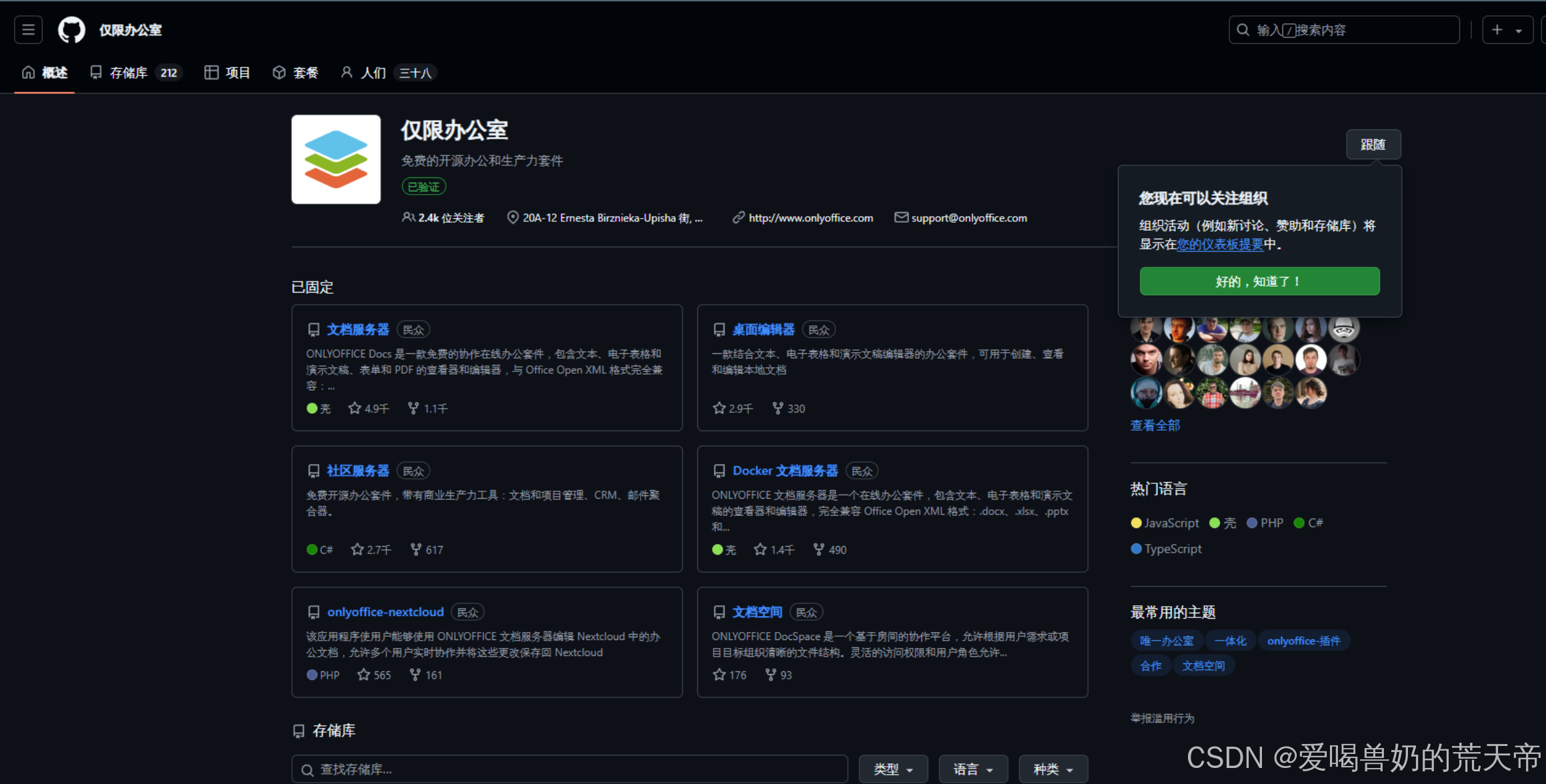Open the 文档服务器 pinned repository
1546x784 pixels.
(358, 330)
